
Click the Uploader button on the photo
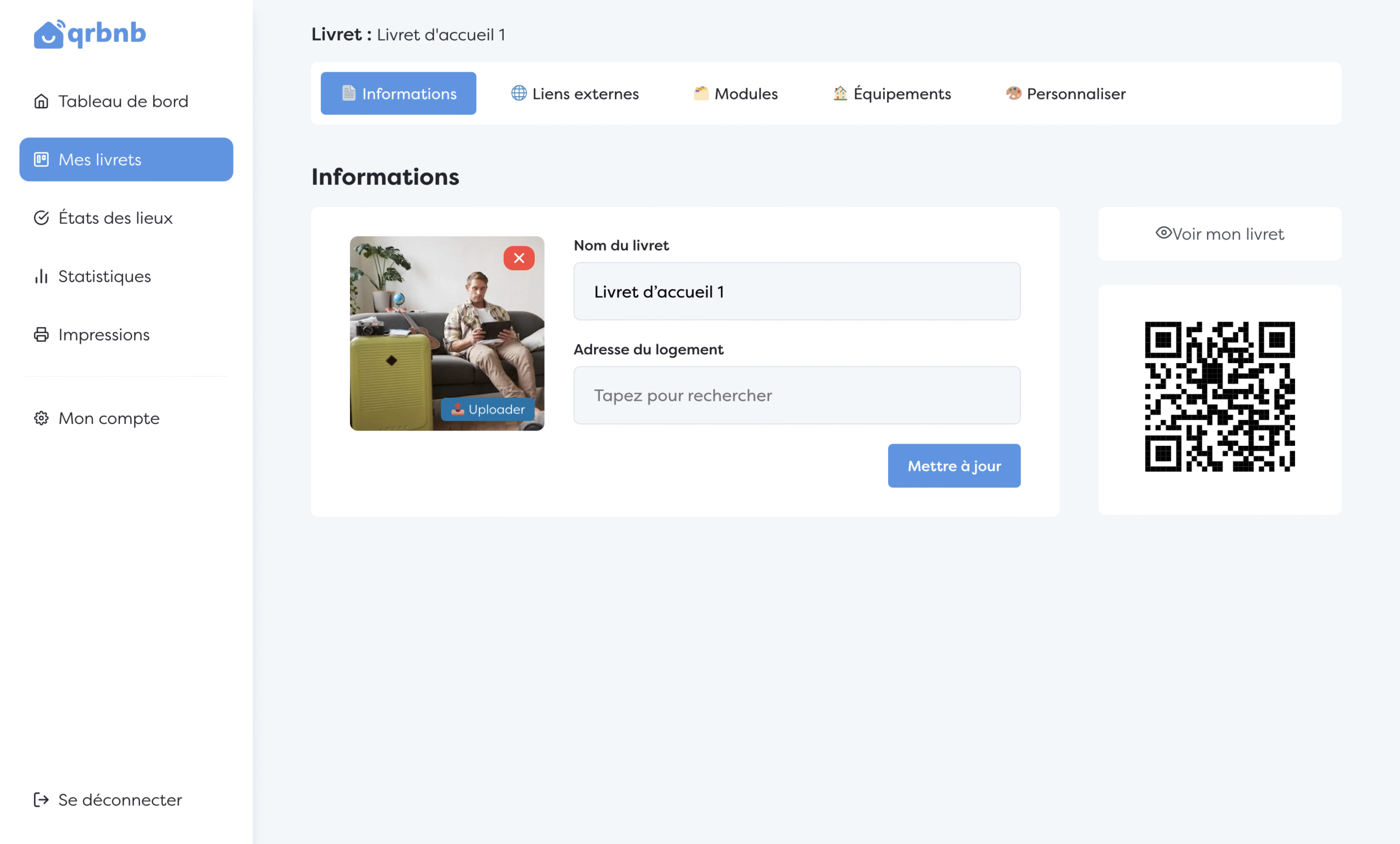click(x=487, y=409)
